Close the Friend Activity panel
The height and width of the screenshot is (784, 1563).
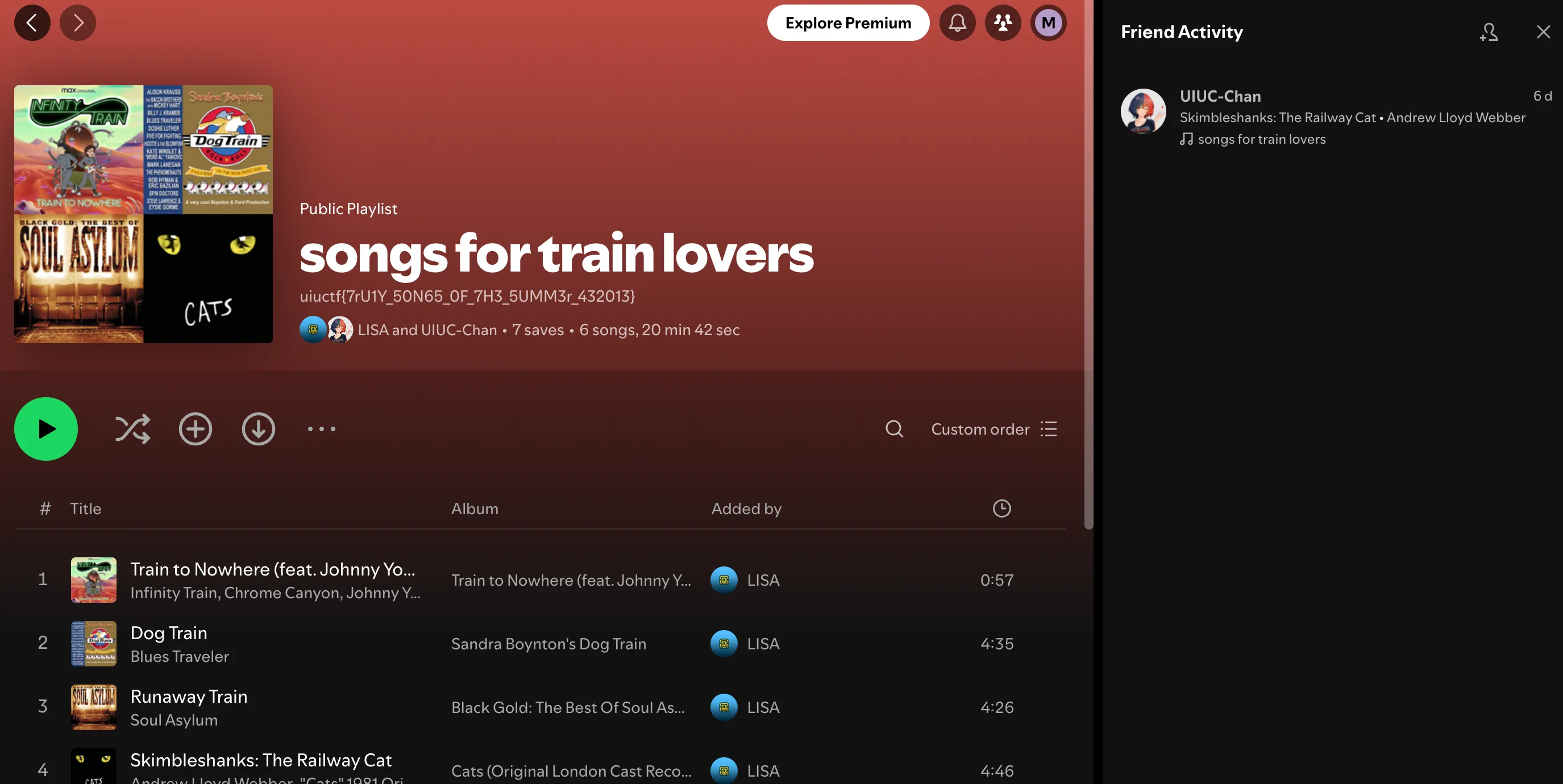[1543, 32]
